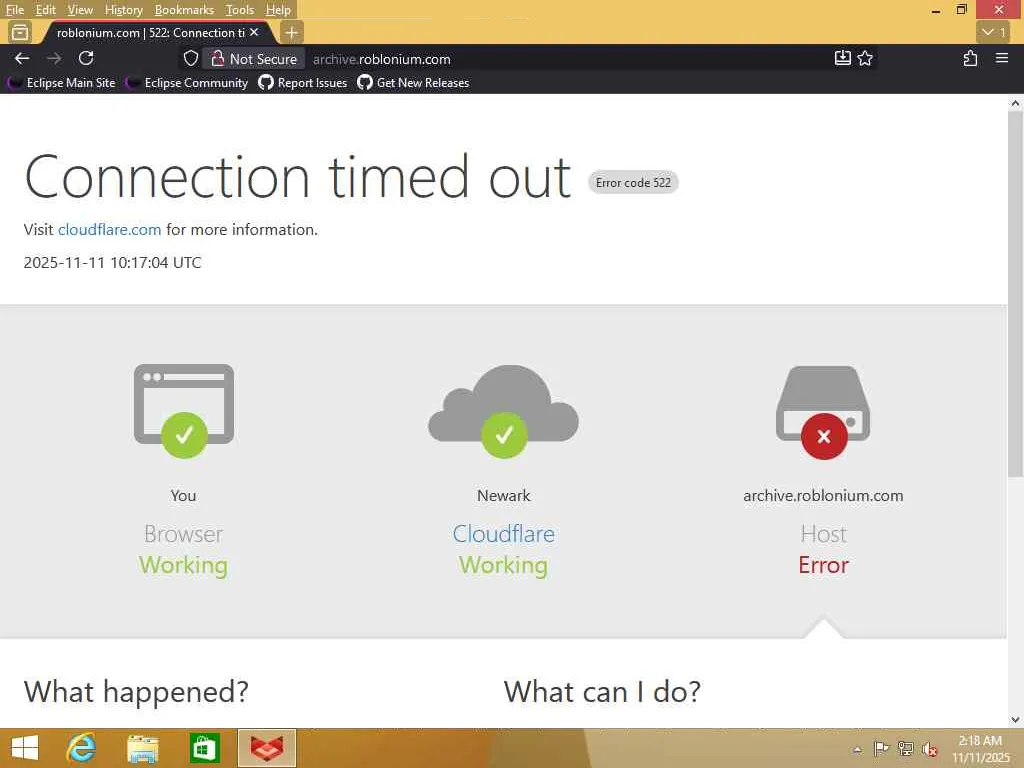1024x768 pixels.
Task: Click the sidebar/workspace icon left of tabs
Action: [x=20, y=32]
